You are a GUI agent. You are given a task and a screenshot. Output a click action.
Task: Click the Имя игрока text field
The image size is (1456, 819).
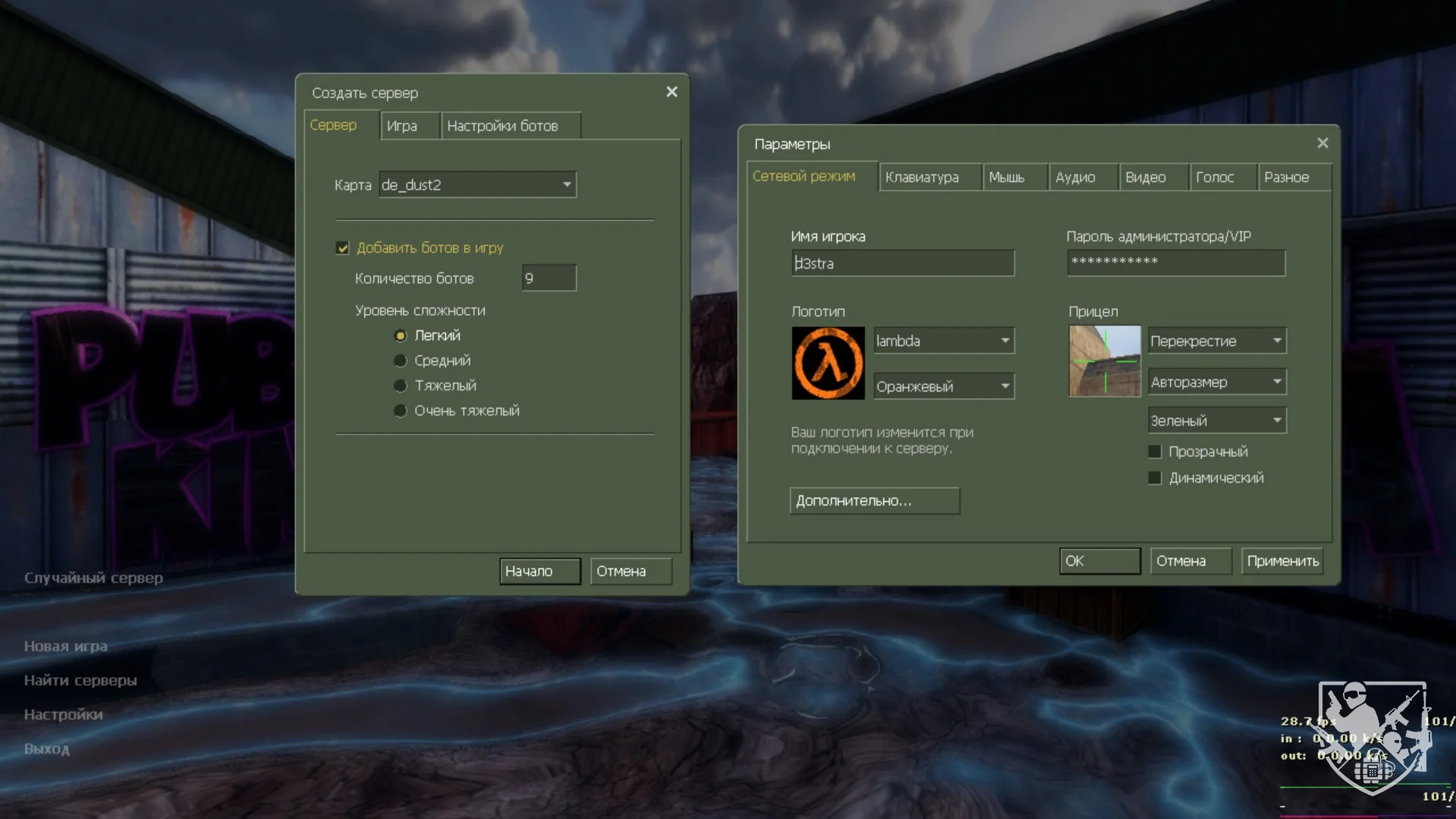(902, 263)
